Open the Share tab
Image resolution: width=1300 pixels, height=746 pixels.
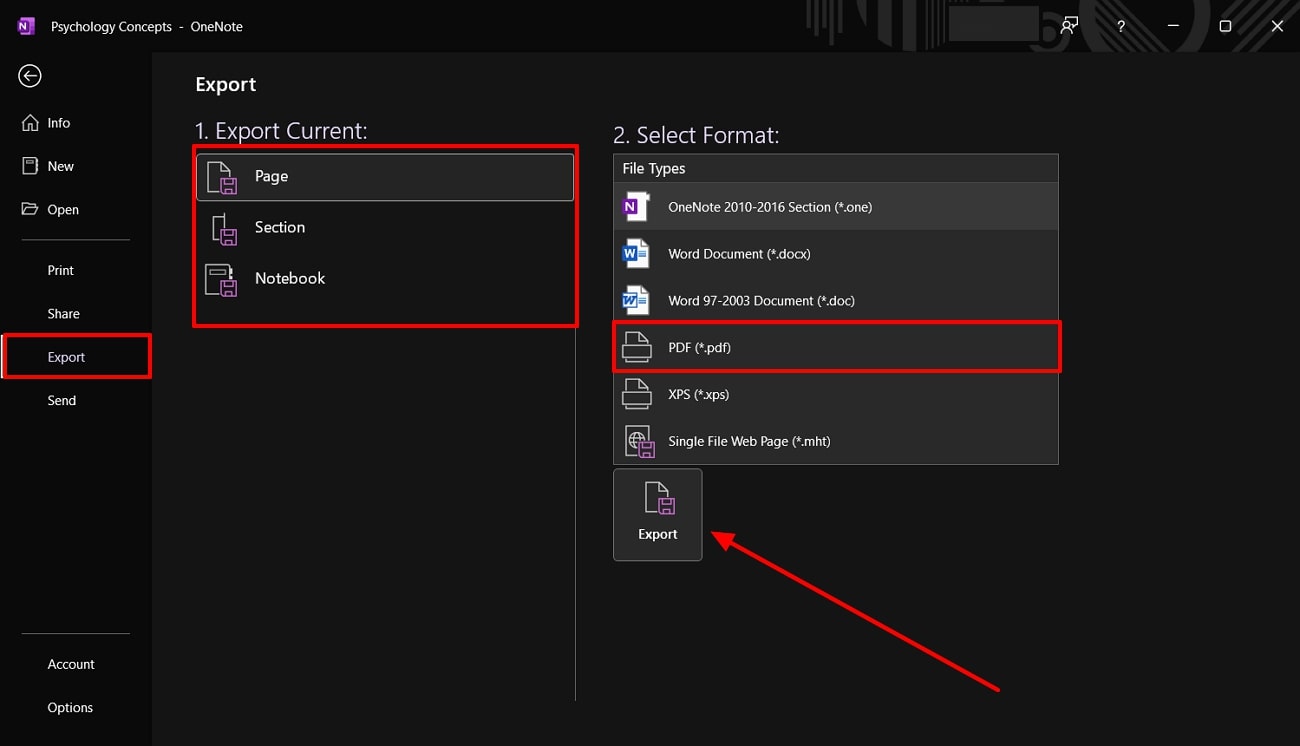tap(76, 313)
